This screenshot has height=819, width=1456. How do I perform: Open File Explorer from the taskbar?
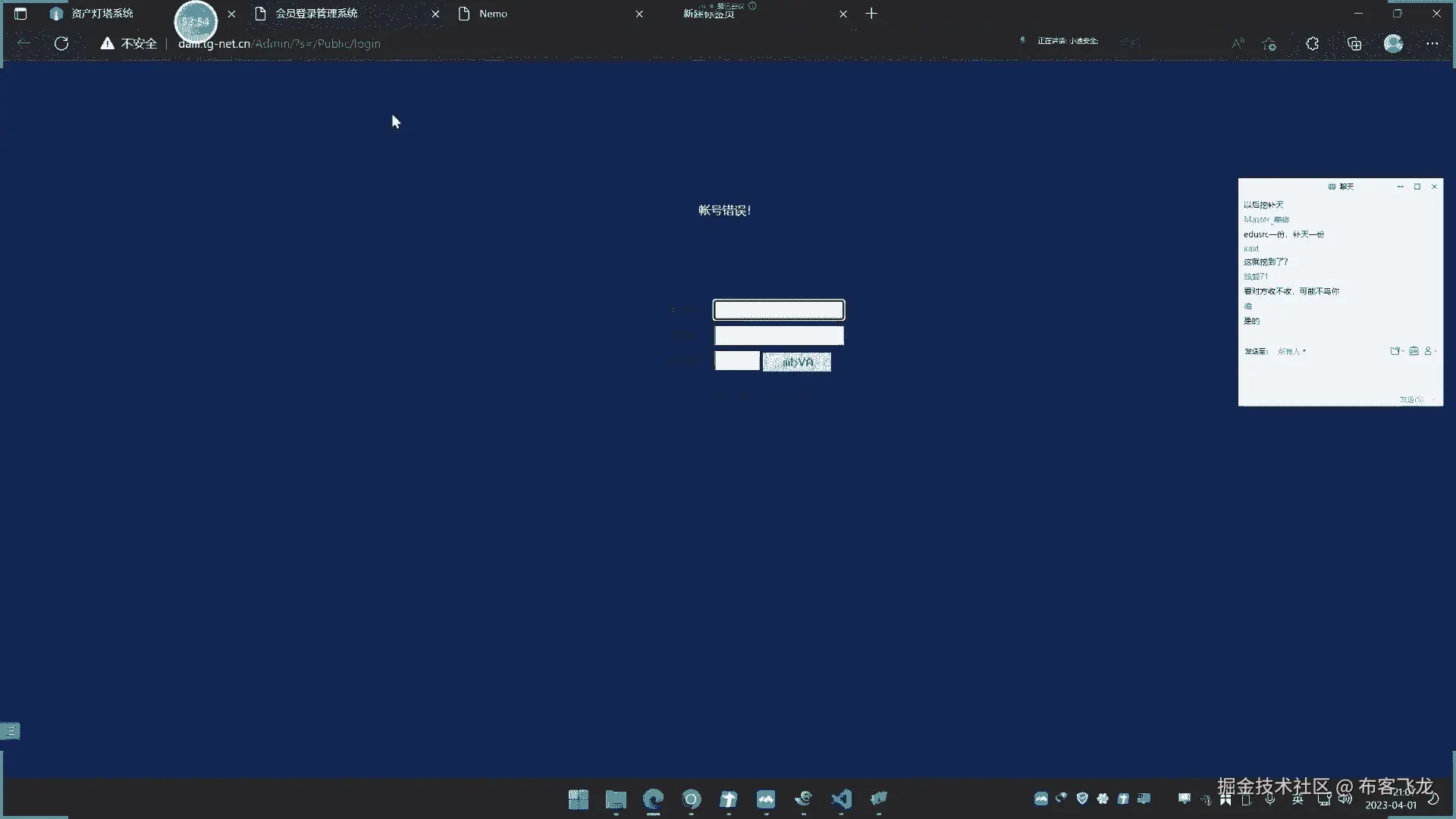coord(616,799)
